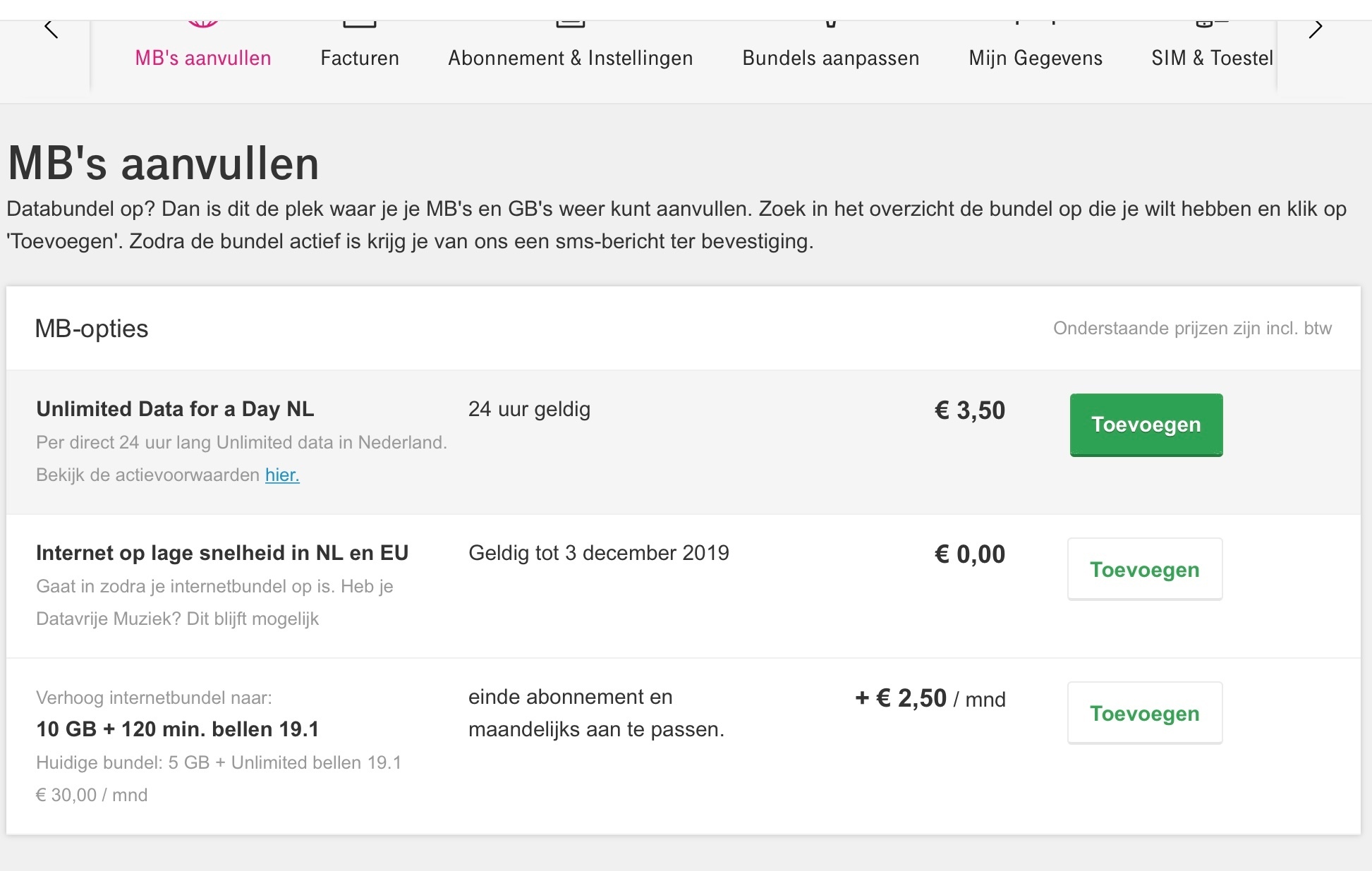Click the icon above Abonnement & Instellingen
The width and height of the screenshot is (1372, 871).
(x=571, y=24)
